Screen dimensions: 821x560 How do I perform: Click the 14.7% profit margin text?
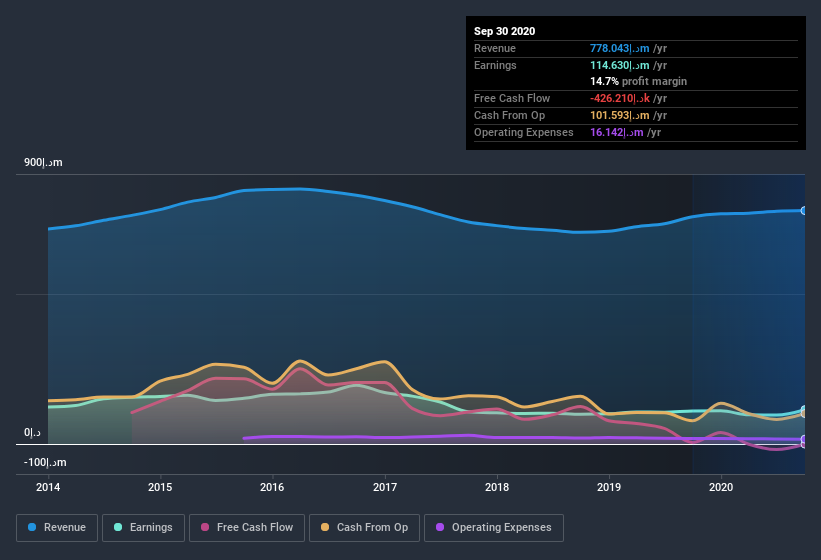tap(638, 82)
